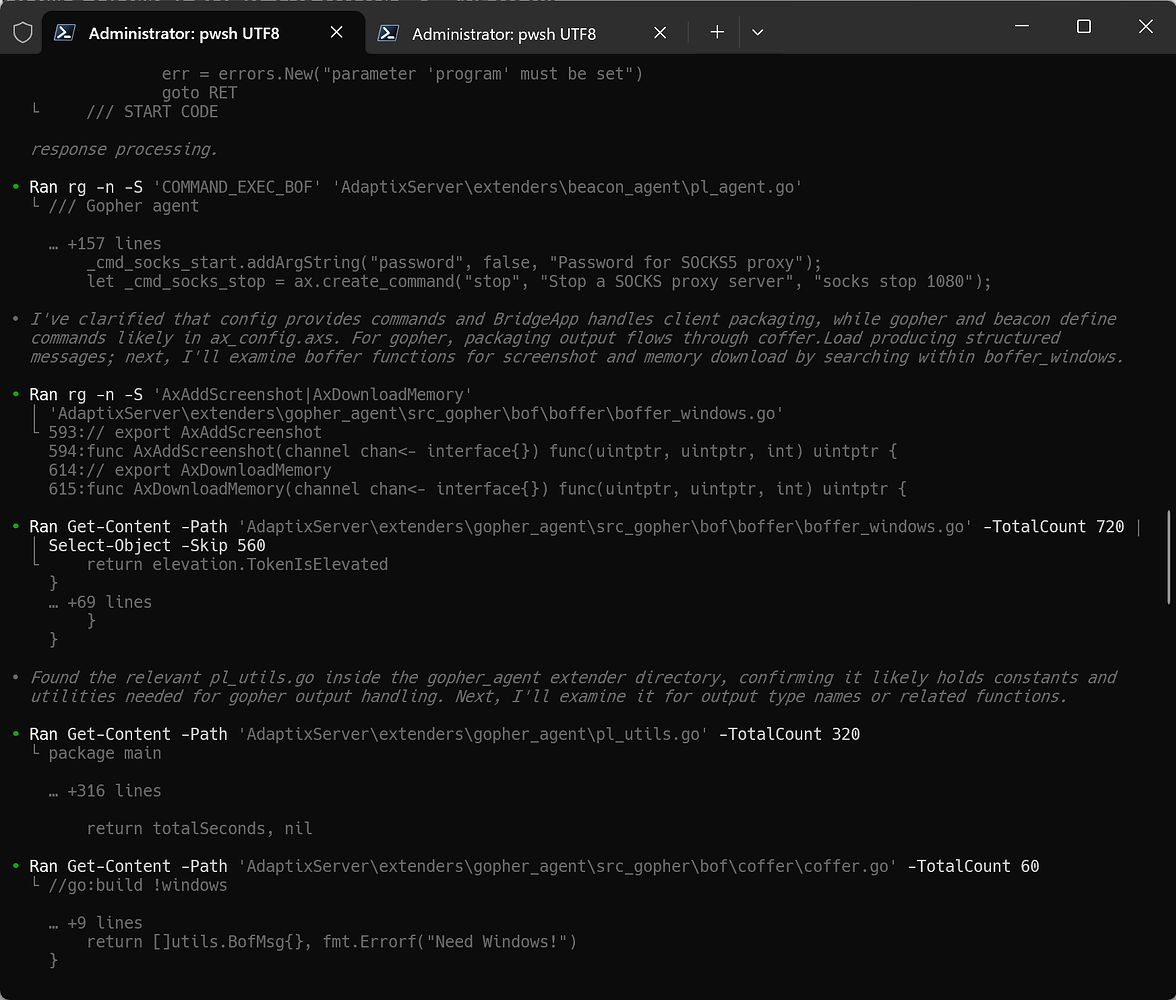Click the pl_agent.go path in rg command

568,187
